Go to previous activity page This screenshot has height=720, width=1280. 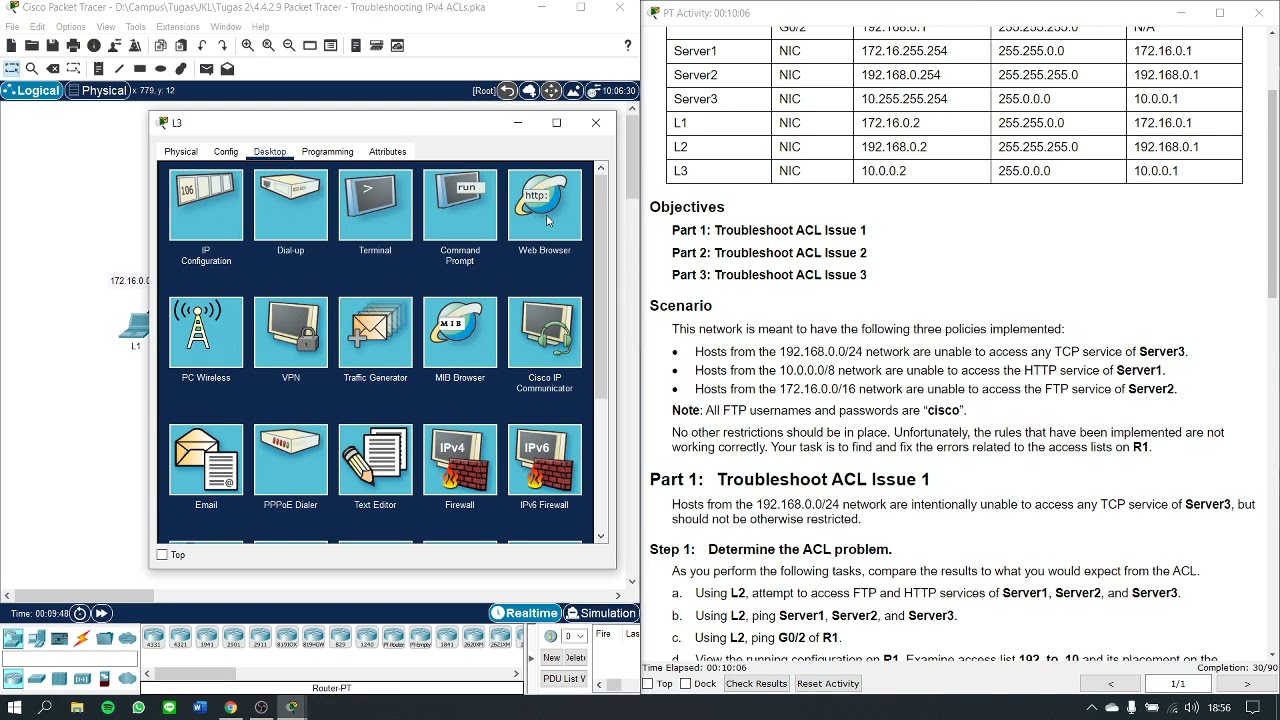1110,684
